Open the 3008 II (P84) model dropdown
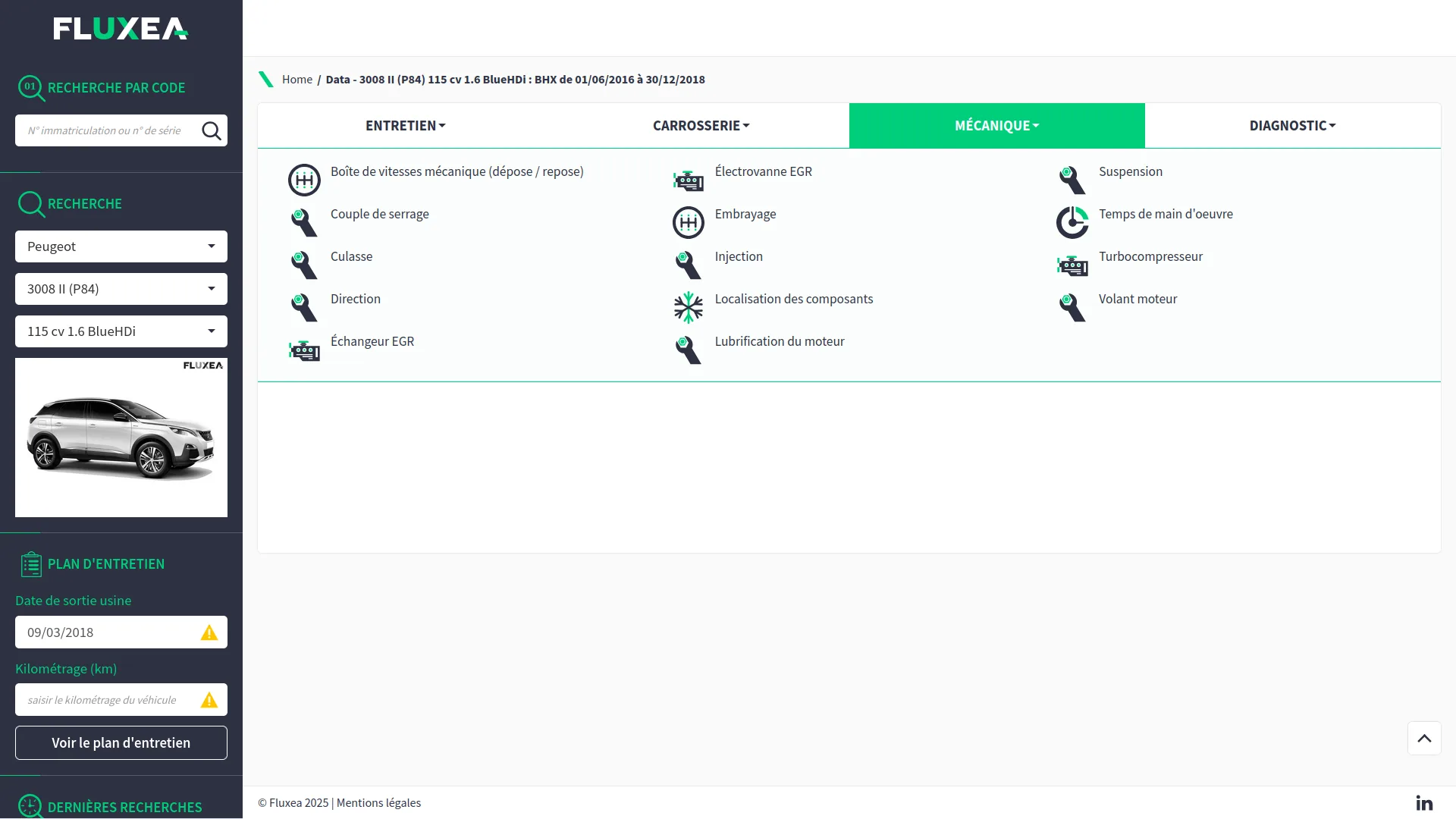Screen dimensions: 1456x819 point(121,289)
